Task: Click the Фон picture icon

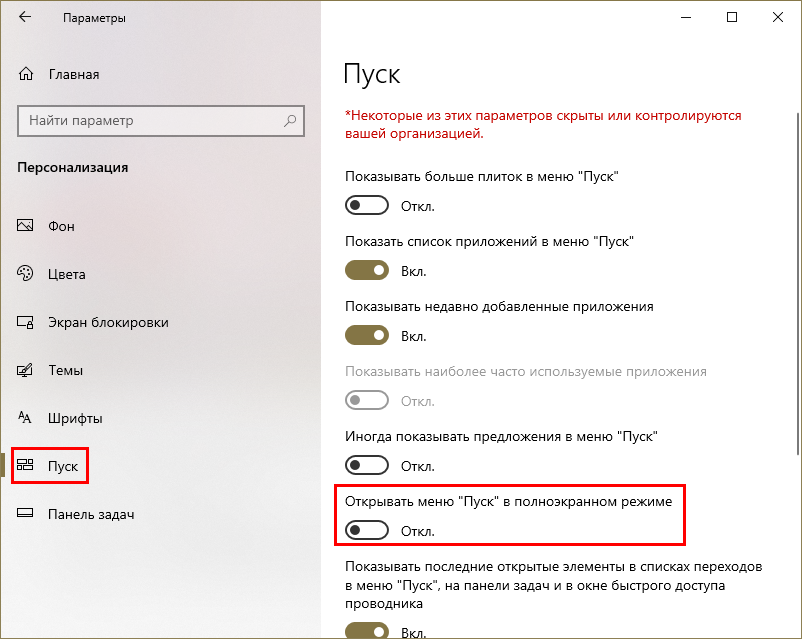Action: 27,226
